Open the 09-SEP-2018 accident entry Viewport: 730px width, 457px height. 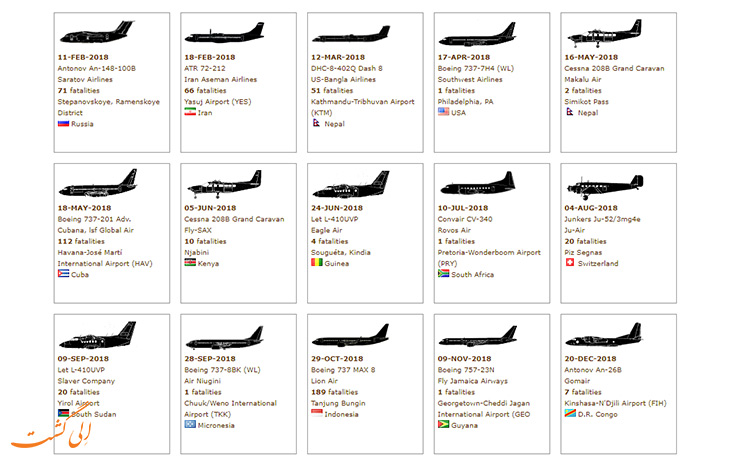(83, 359)
